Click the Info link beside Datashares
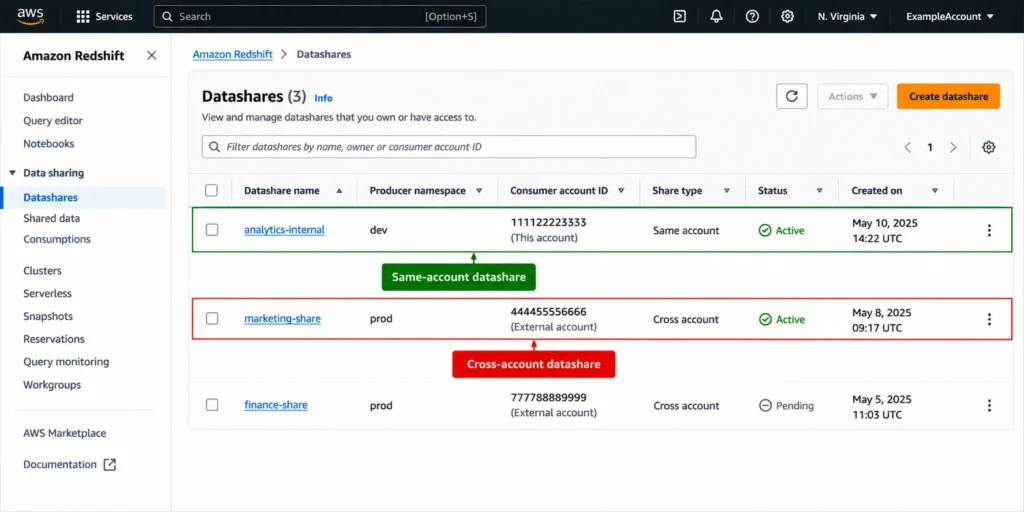 tap(323, 98)
